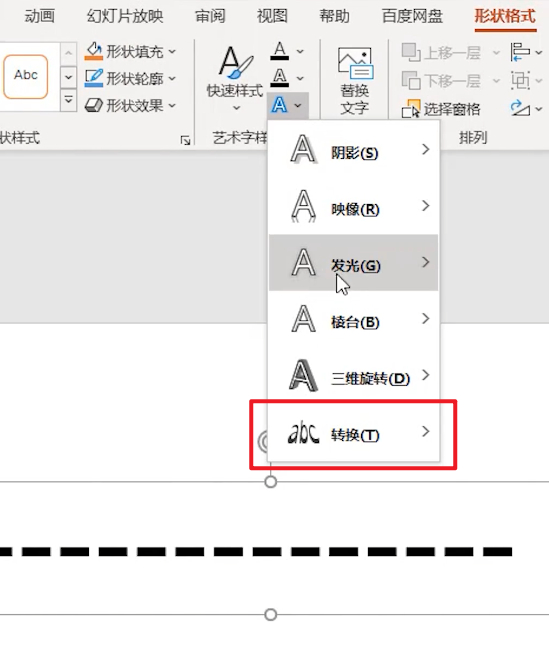Click the Rotate objects icon

click(x=520, y=109)
